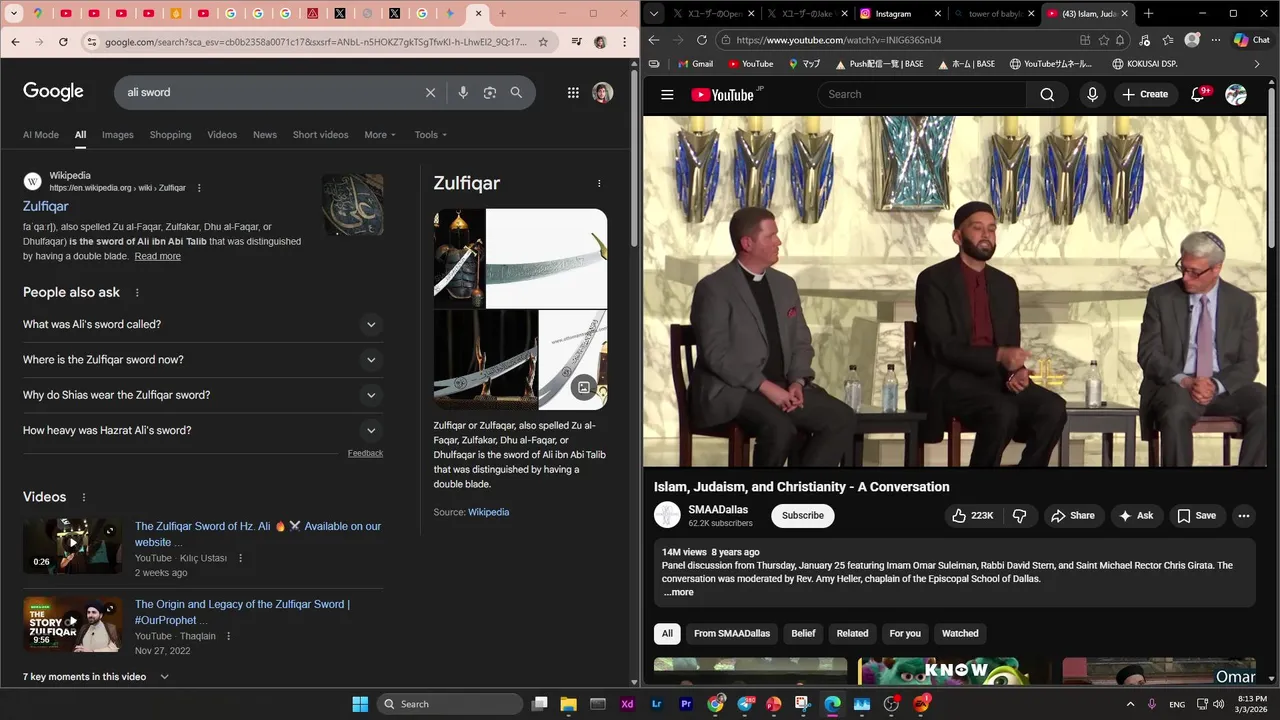Open the Google apps grid
Screen dimensions: 1280x720
(573, 92)
